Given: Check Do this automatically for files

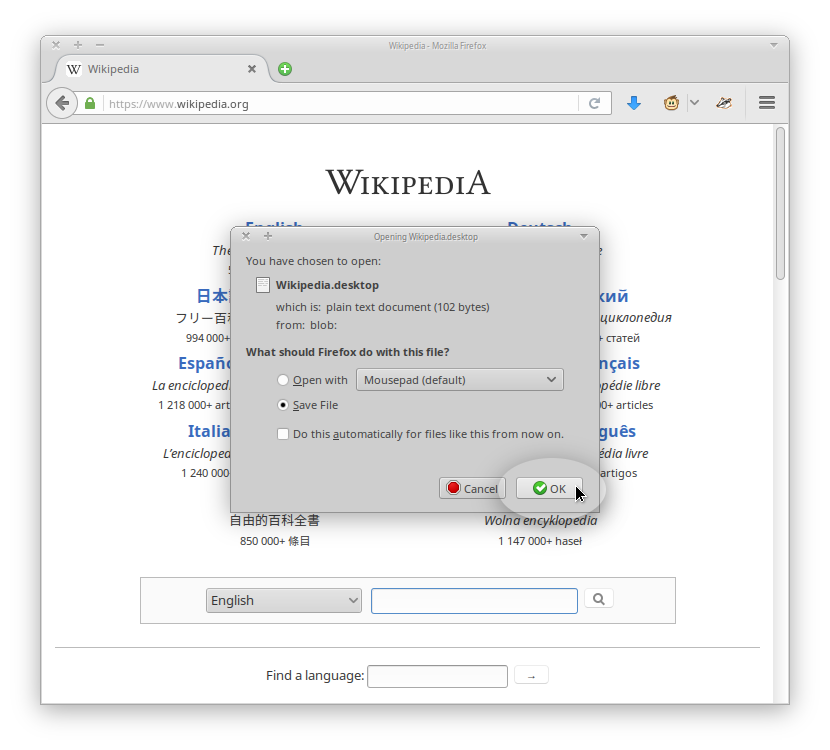Looking at the screenshot, I should pyautogui.click(x=283, y=434).
